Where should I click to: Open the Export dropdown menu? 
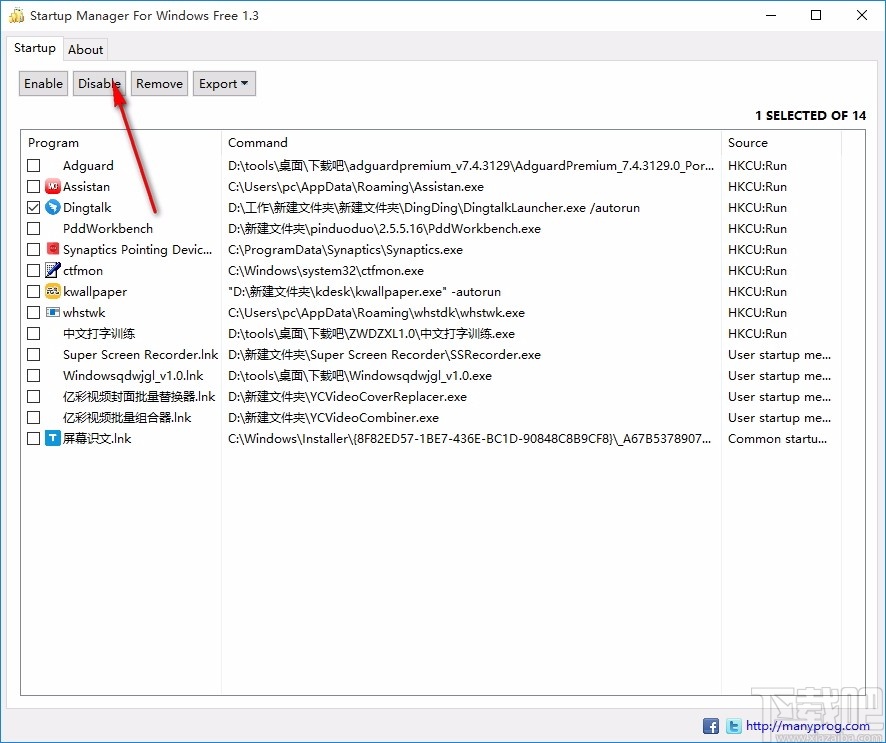click(x=224, y=83)
